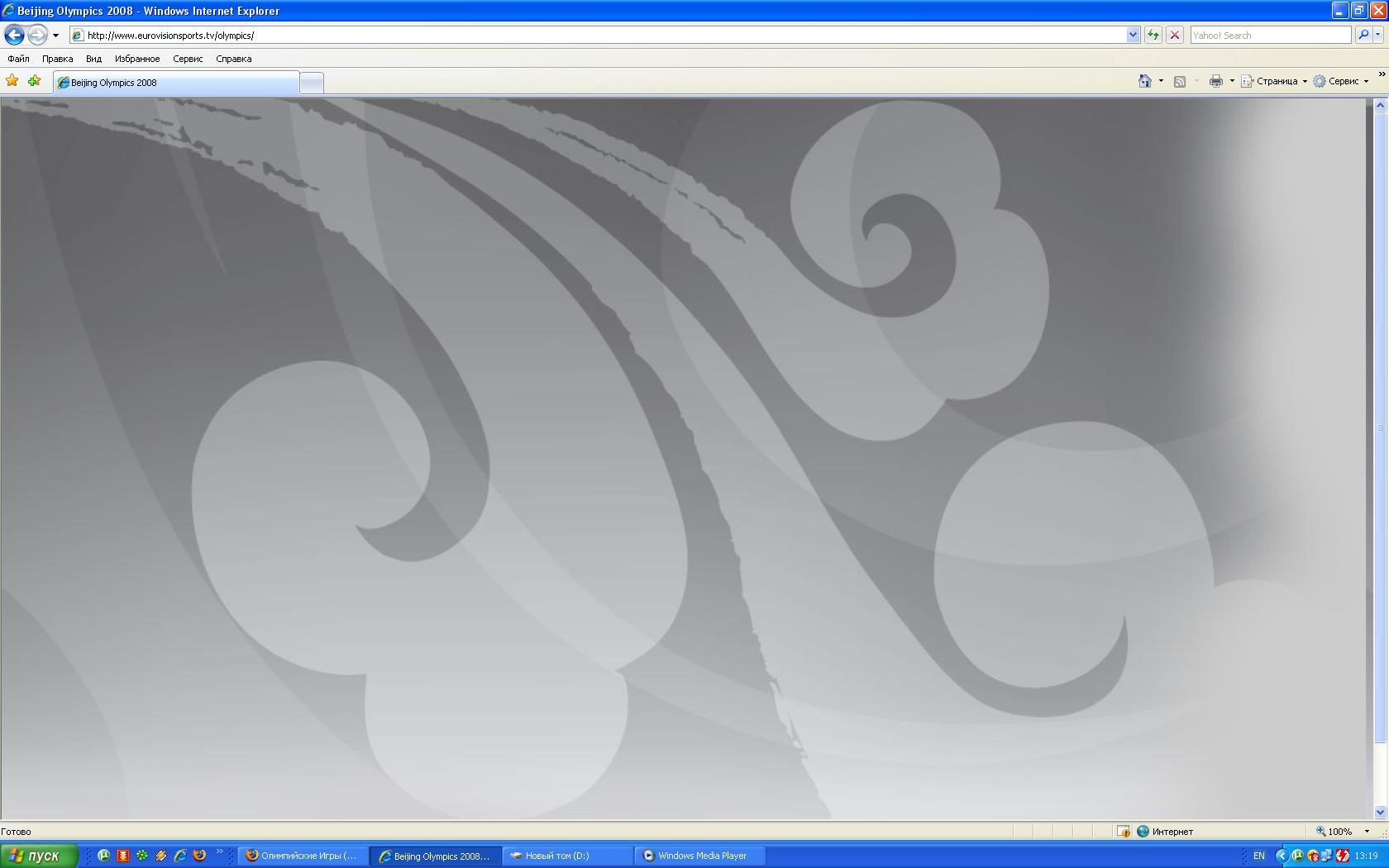Viewport: 1389px width, 868px height.
Task: Click the Print icon
Action: click(x=1215, y=81)
